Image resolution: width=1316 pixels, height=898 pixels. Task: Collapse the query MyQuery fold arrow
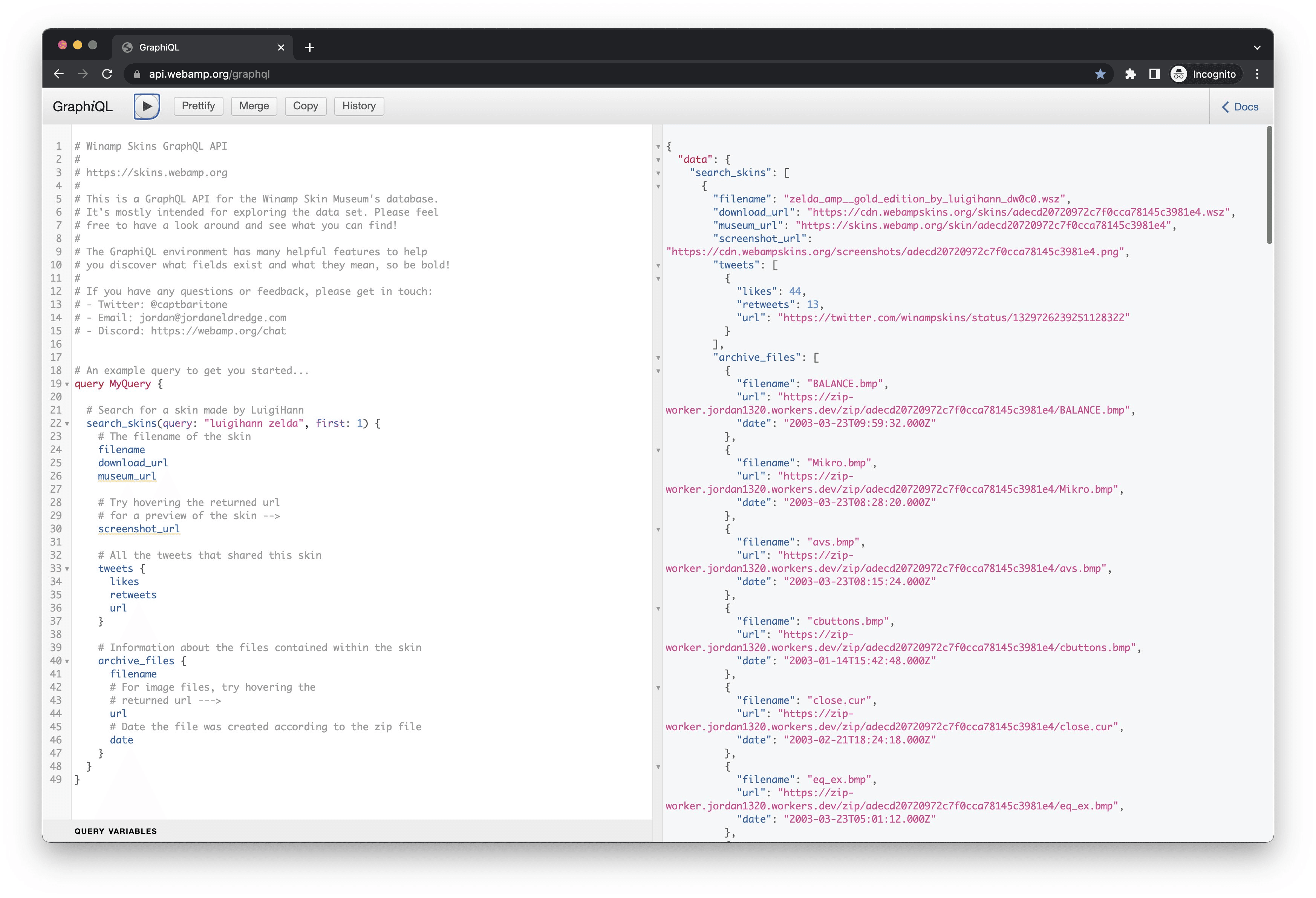[x=67, y=384]
